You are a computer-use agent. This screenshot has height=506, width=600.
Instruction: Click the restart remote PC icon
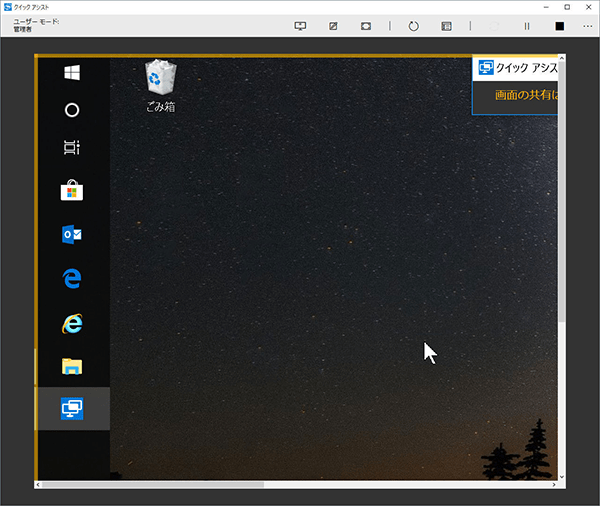pyautogui.click(x=414, y=26)
